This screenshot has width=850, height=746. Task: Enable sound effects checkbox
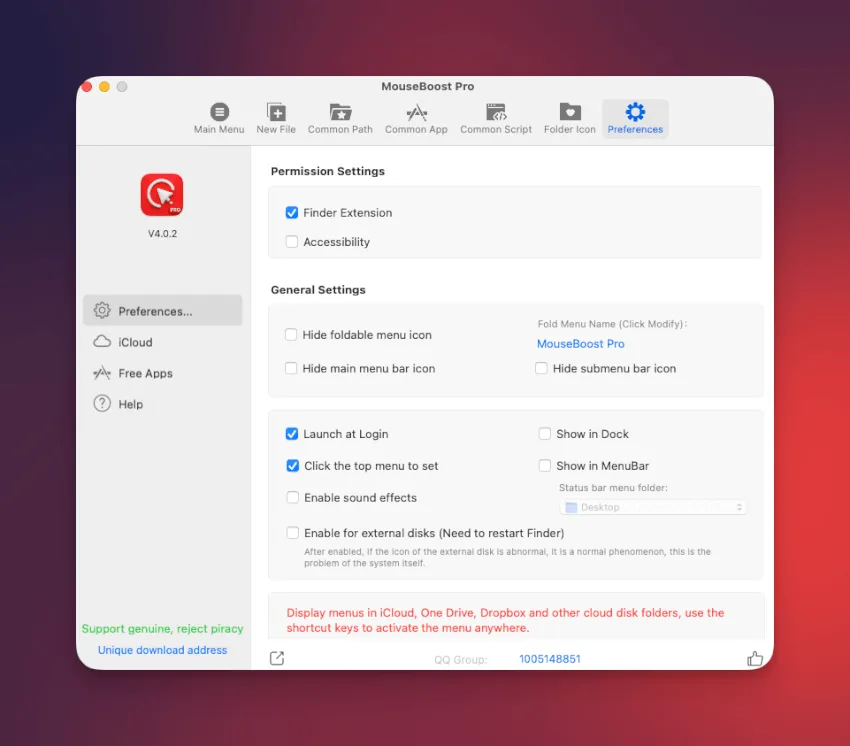coord(292,497)
